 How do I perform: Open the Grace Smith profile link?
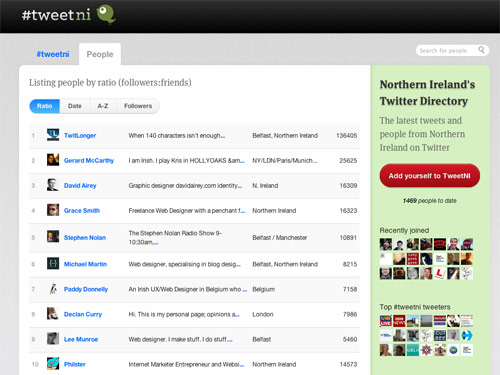(82, 210)
